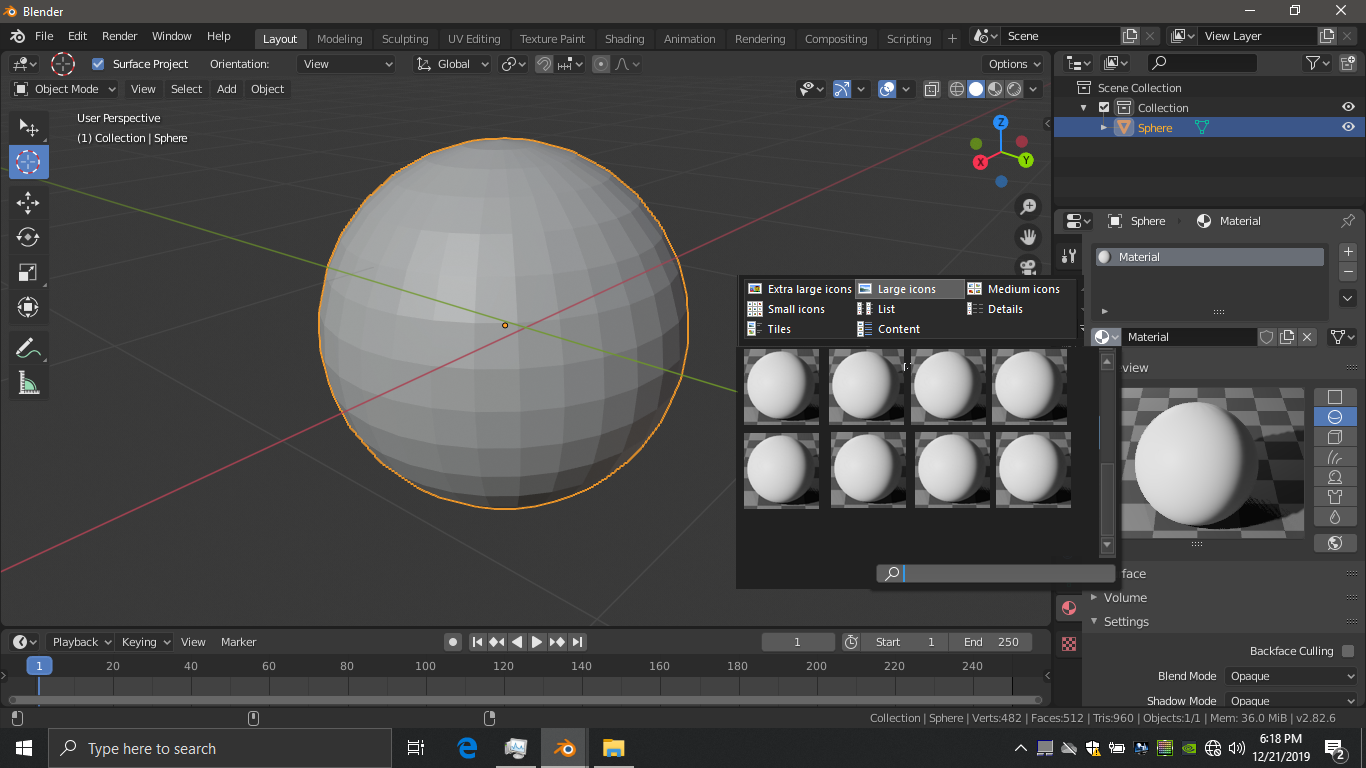Open the Render menu

point(119,36)
